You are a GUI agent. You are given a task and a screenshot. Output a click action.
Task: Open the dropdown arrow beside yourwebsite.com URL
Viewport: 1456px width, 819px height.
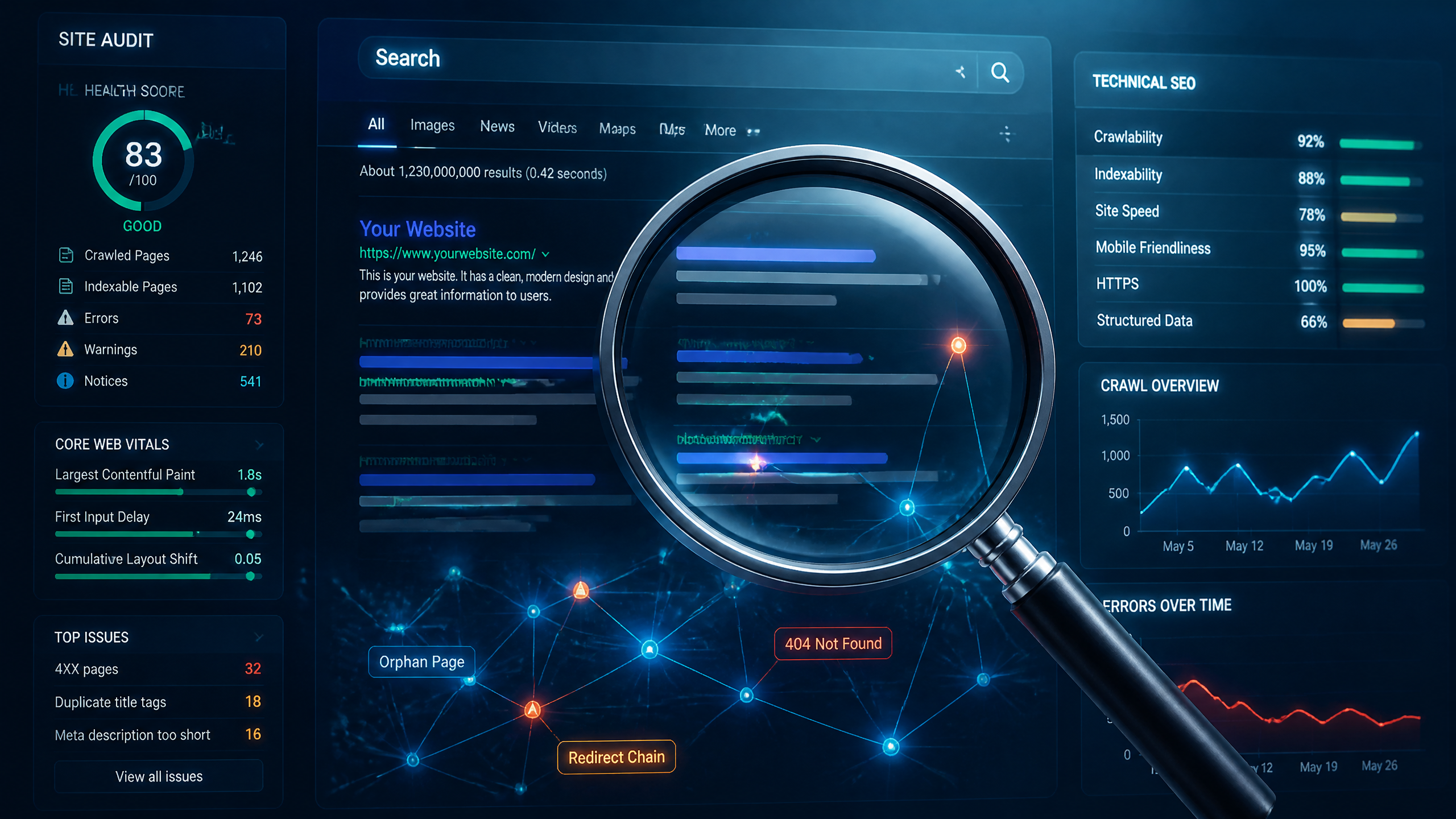[545, 254]
